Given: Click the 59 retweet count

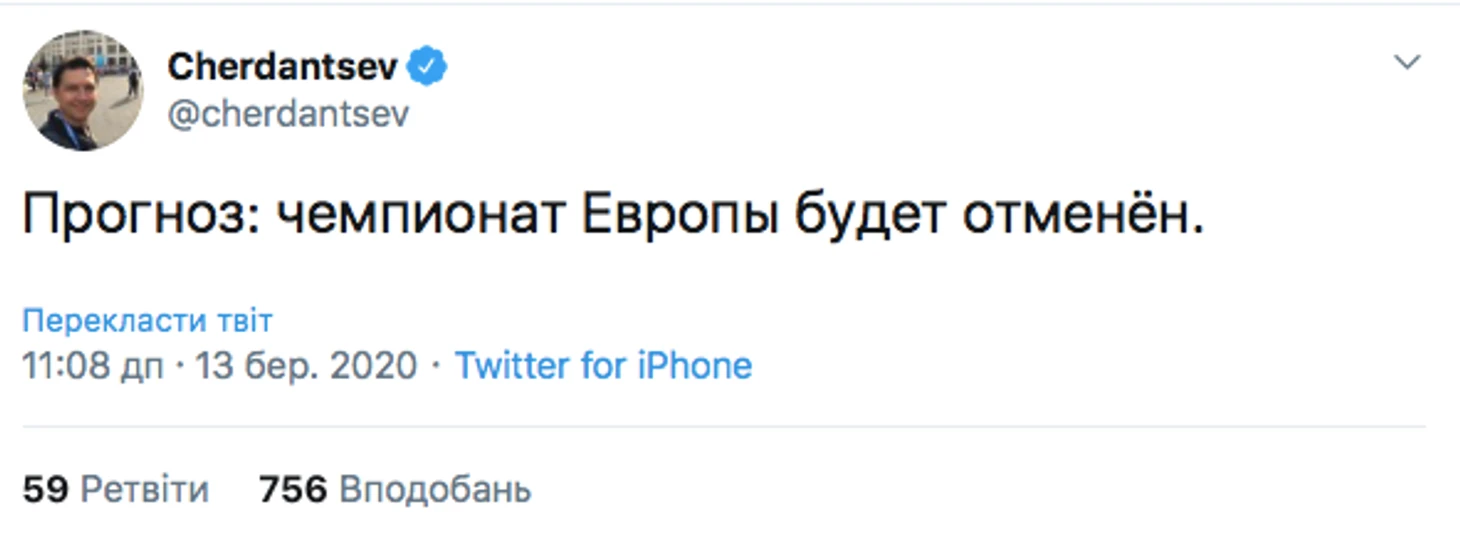Looking at the screenshot, I should pyautogui.click(x=44, y=490).
